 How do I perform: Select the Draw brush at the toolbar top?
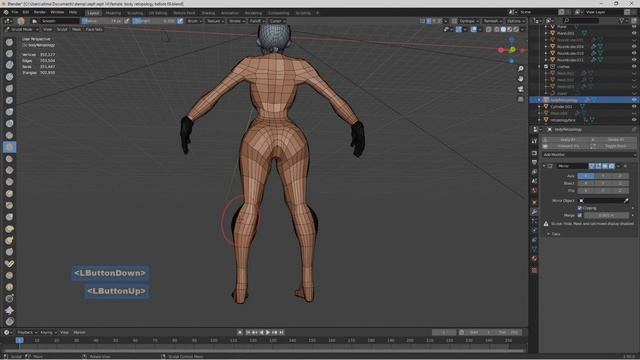tap(9, 42)
